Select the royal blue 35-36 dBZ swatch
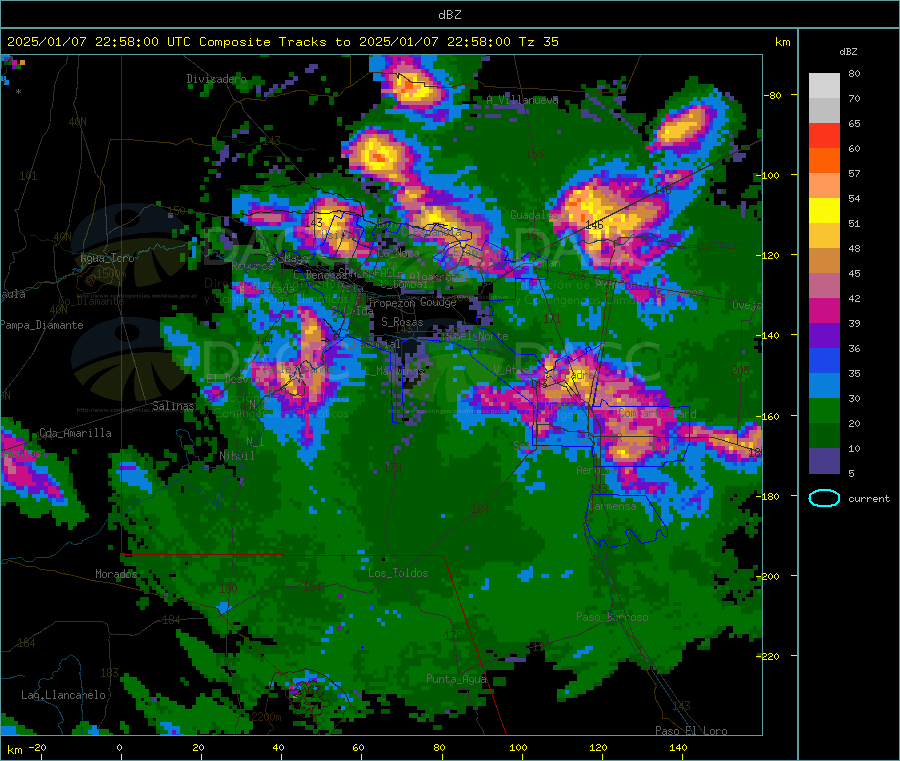The width and height of the screenshot is (900, 761). pyautogui.click(x=824, y=360)
